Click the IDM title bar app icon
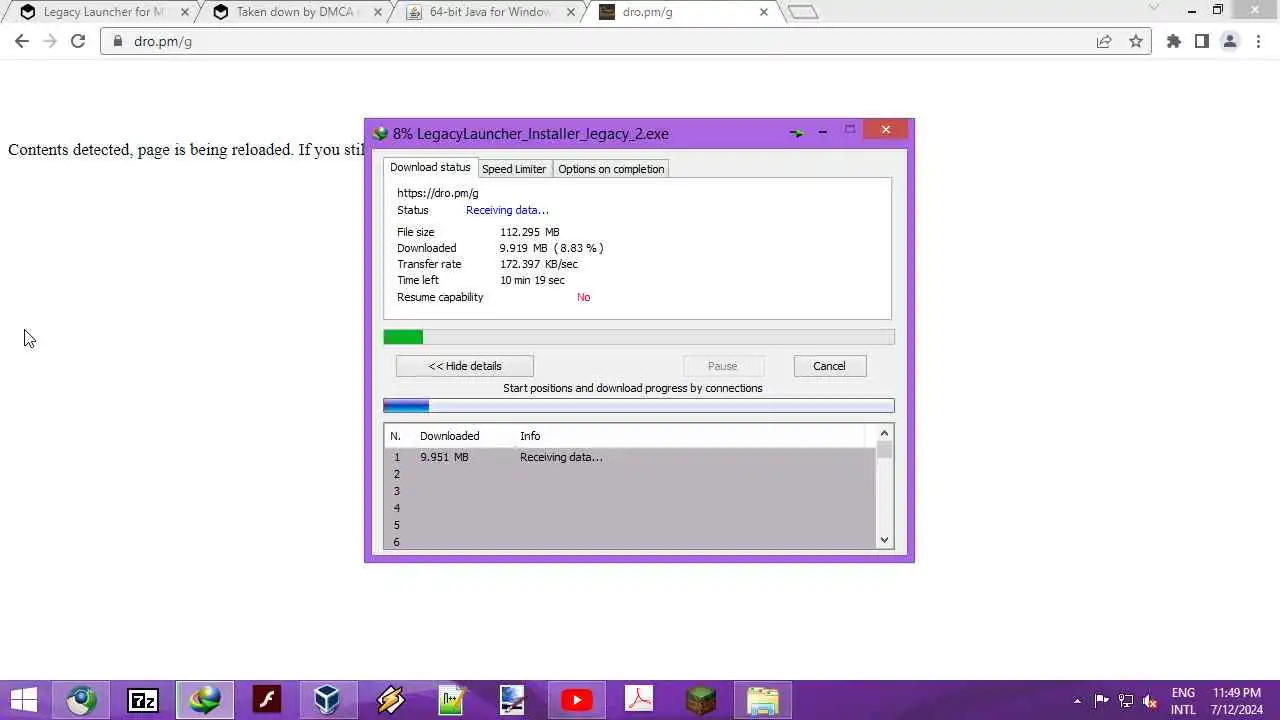This screenshot has height=720, width=1280. (x=380, y=133)
